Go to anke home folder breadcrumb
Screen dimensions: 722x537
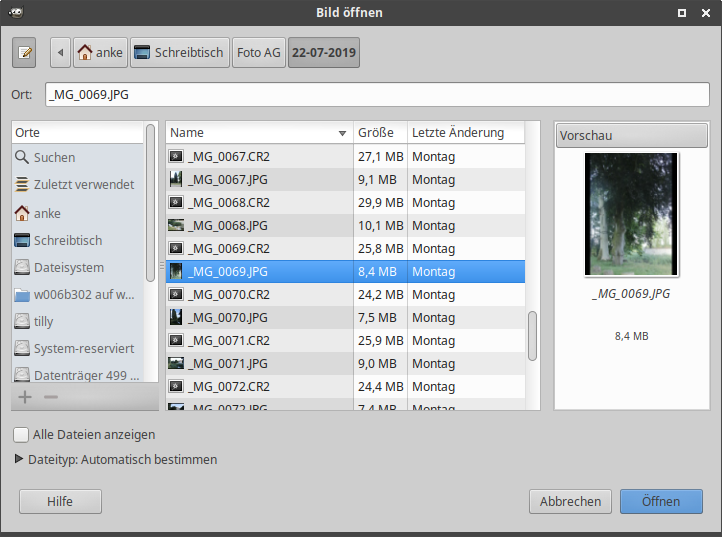point(100,53)
